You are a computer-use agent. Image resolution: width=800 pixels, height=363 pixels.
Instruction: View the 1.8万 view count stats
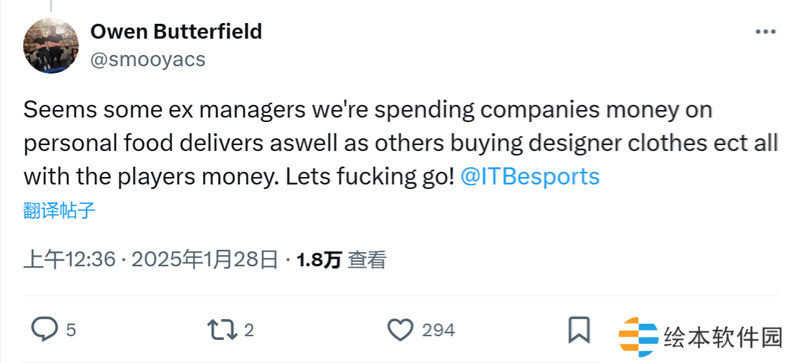click(319, 260)
